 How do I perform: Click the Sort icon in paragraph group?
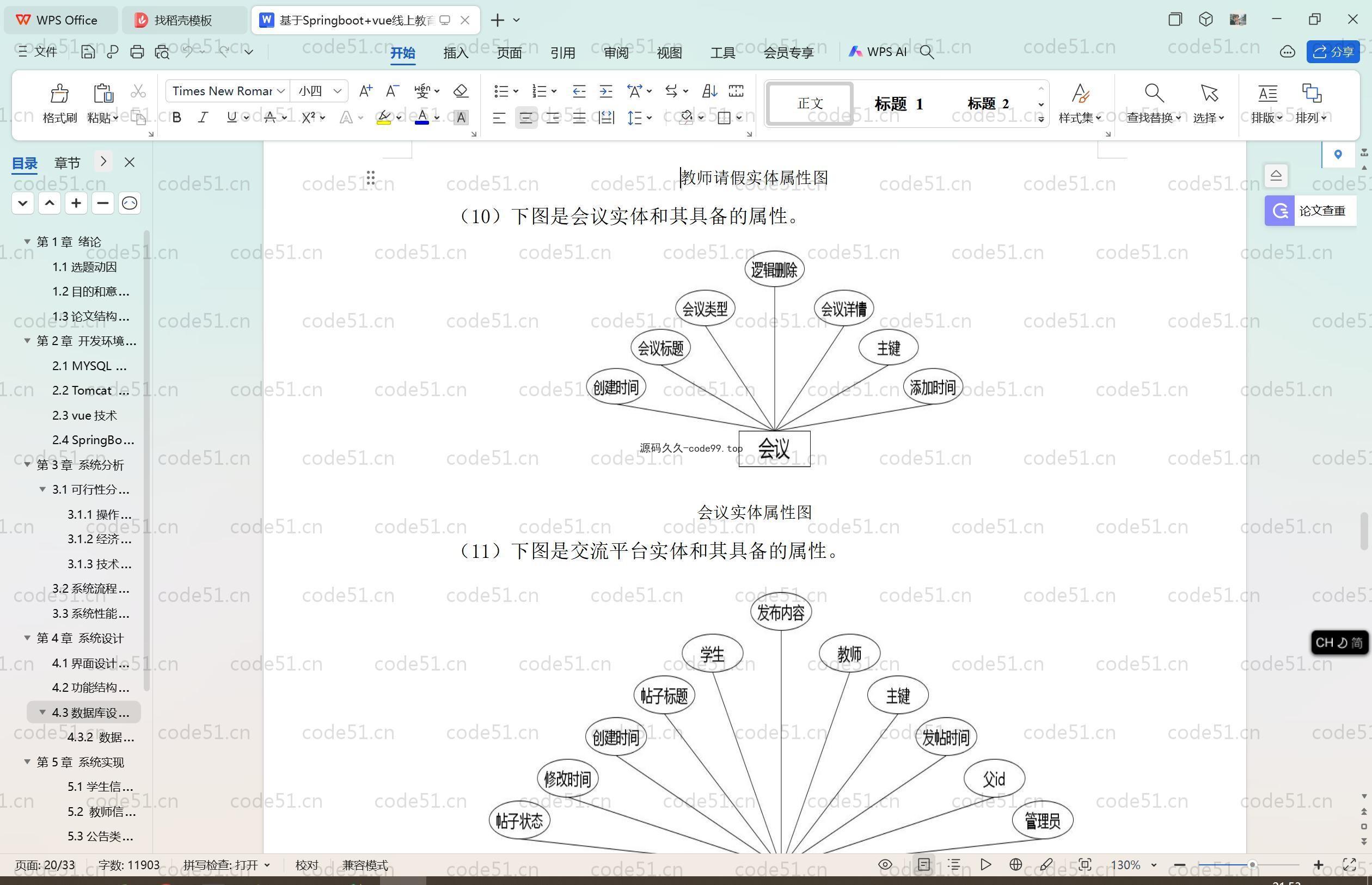[x=710, y=91]
